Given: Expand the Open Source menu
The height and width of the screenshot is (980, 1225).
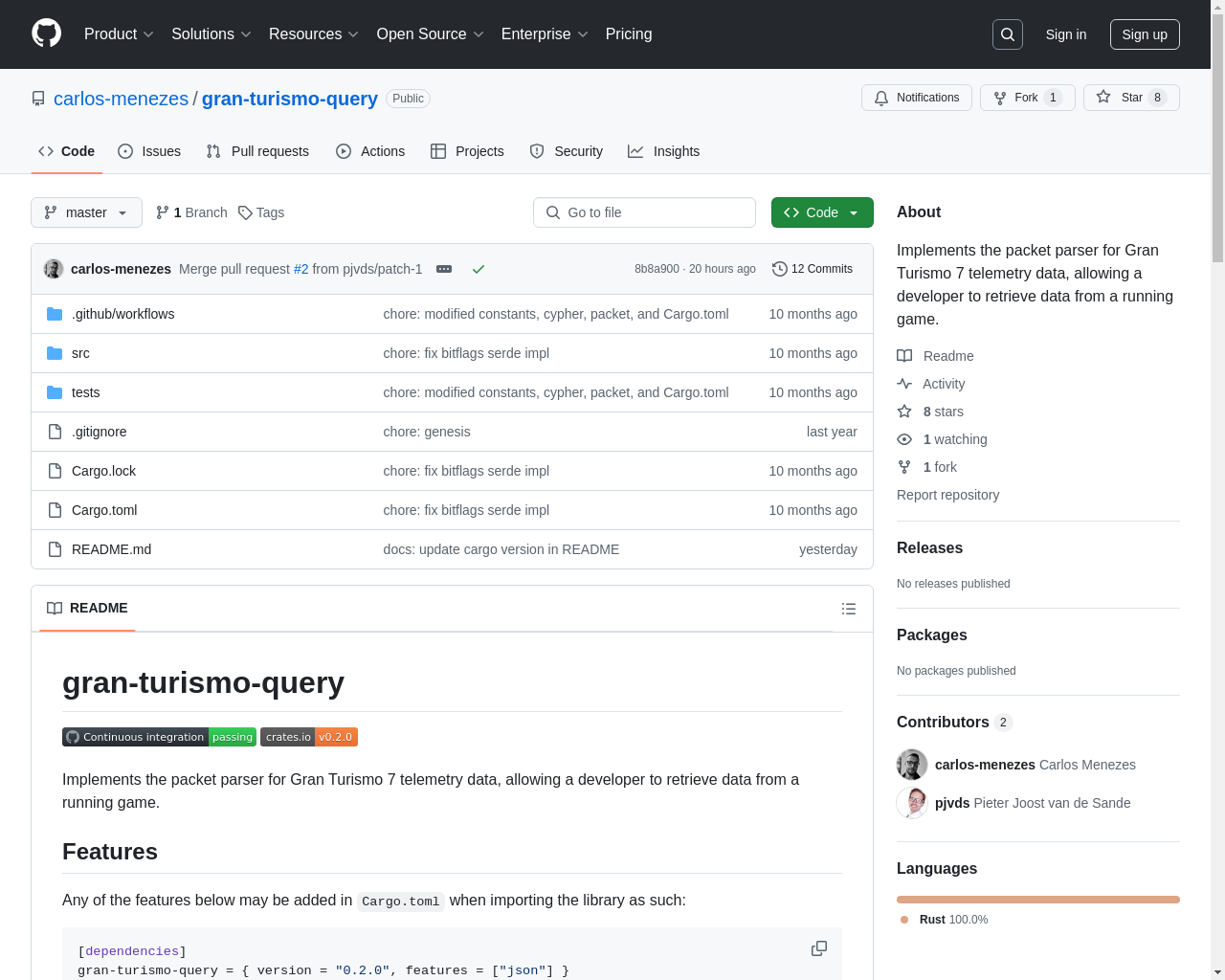Looking at the screenshot, I should (431, 34).
